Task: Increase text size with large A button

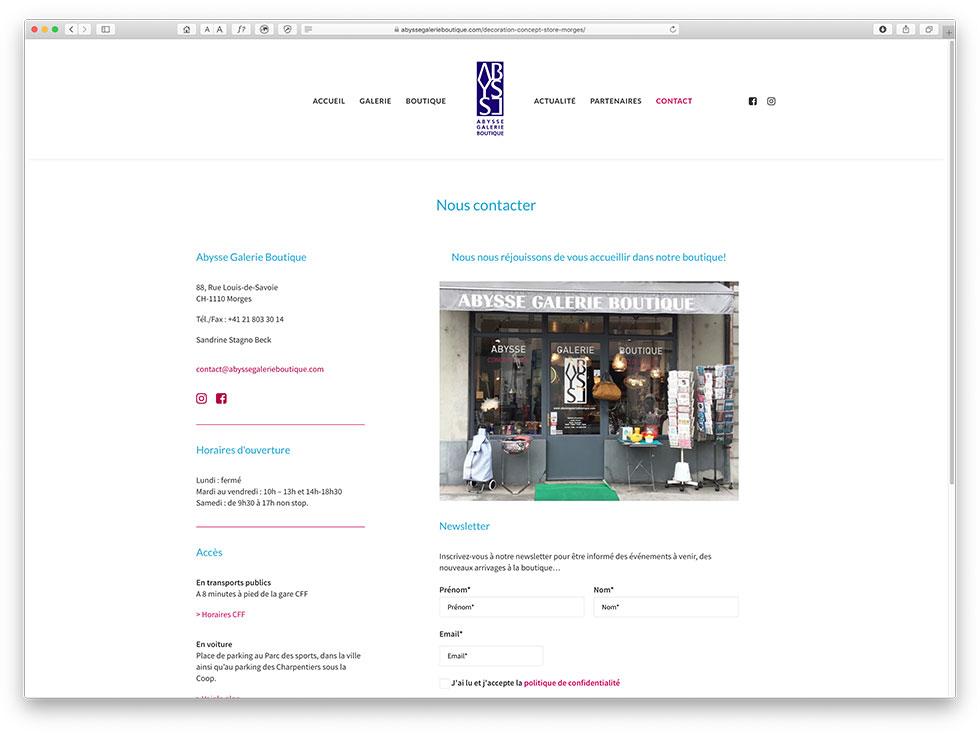Action: tap(219, 29)
